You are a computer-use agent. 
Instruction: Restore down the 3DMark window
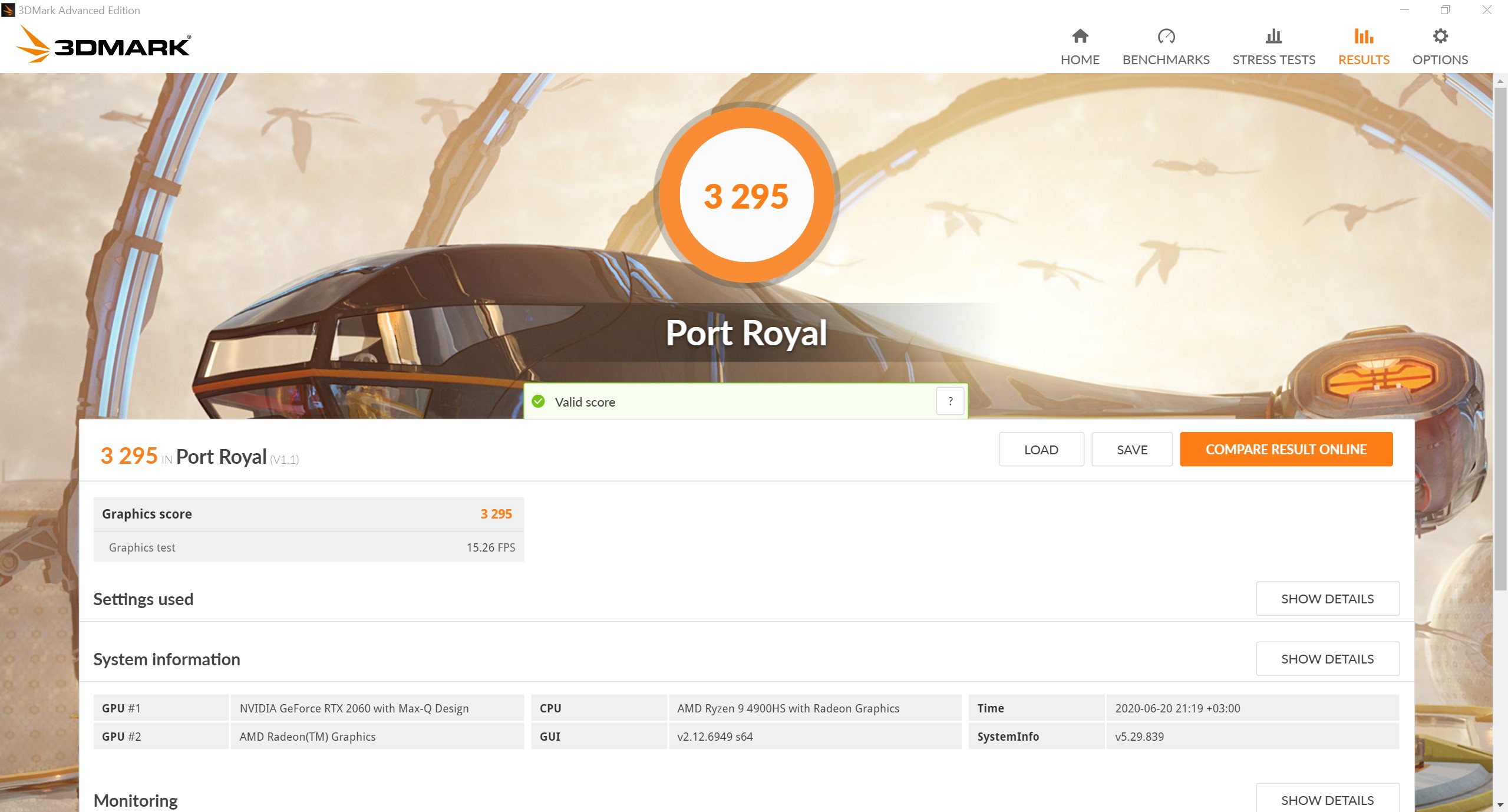1445,10
